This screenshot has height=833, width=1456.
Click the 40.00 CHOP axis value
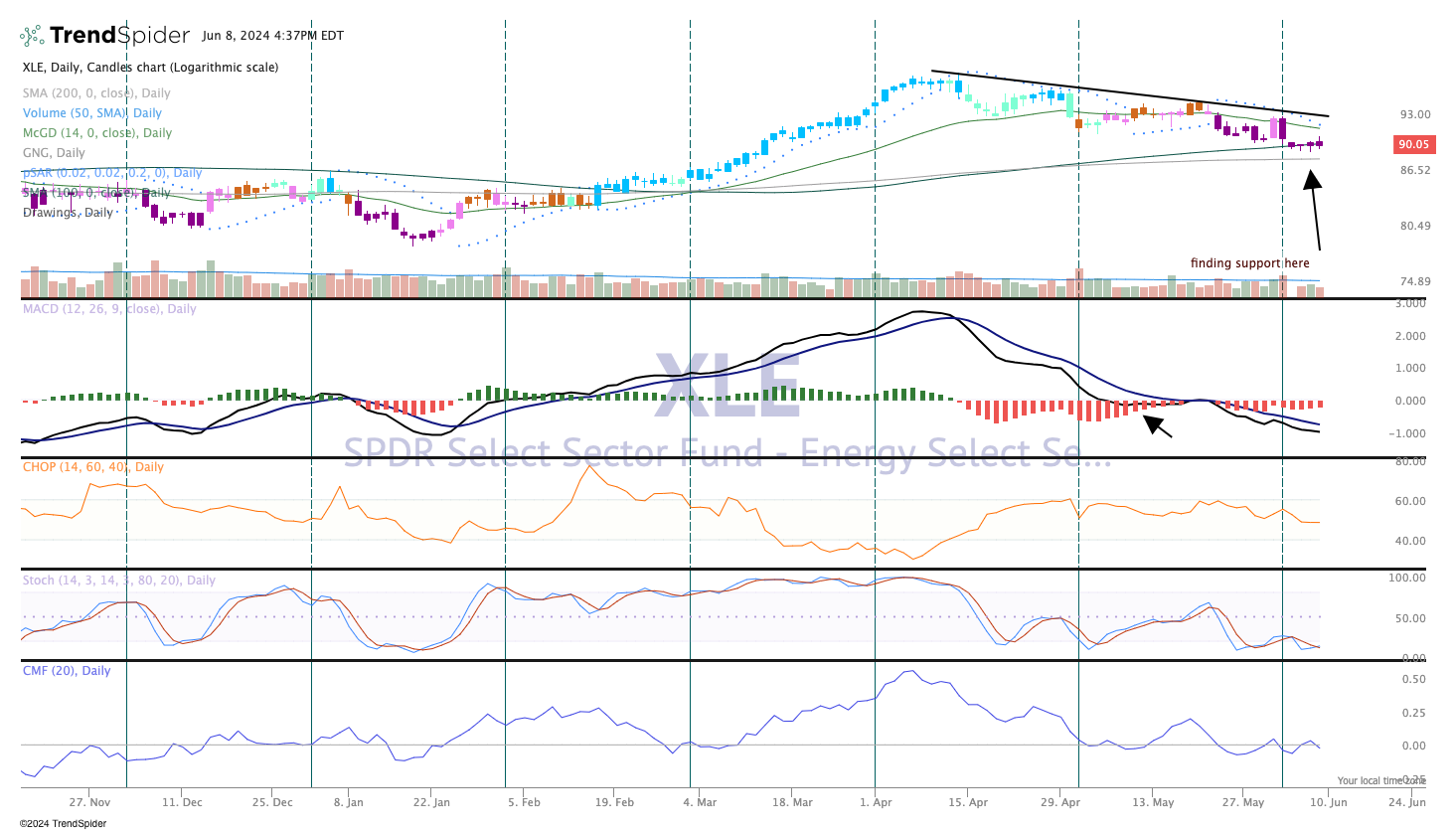[1411, 541]
